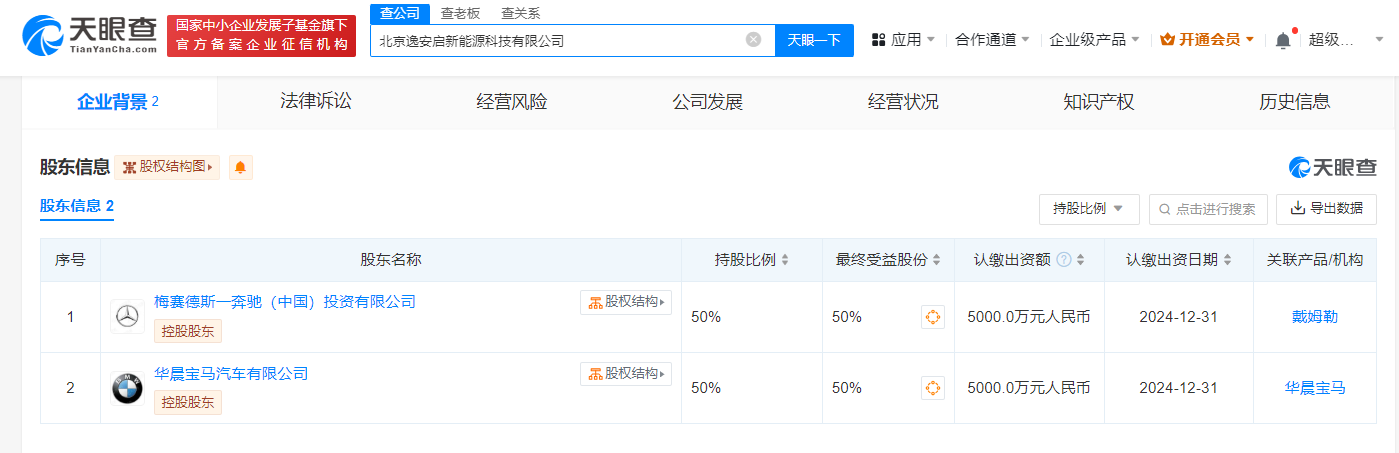Select the 经营风险 tab
The height and width of the screenshot is (453, 1399).
512,102
